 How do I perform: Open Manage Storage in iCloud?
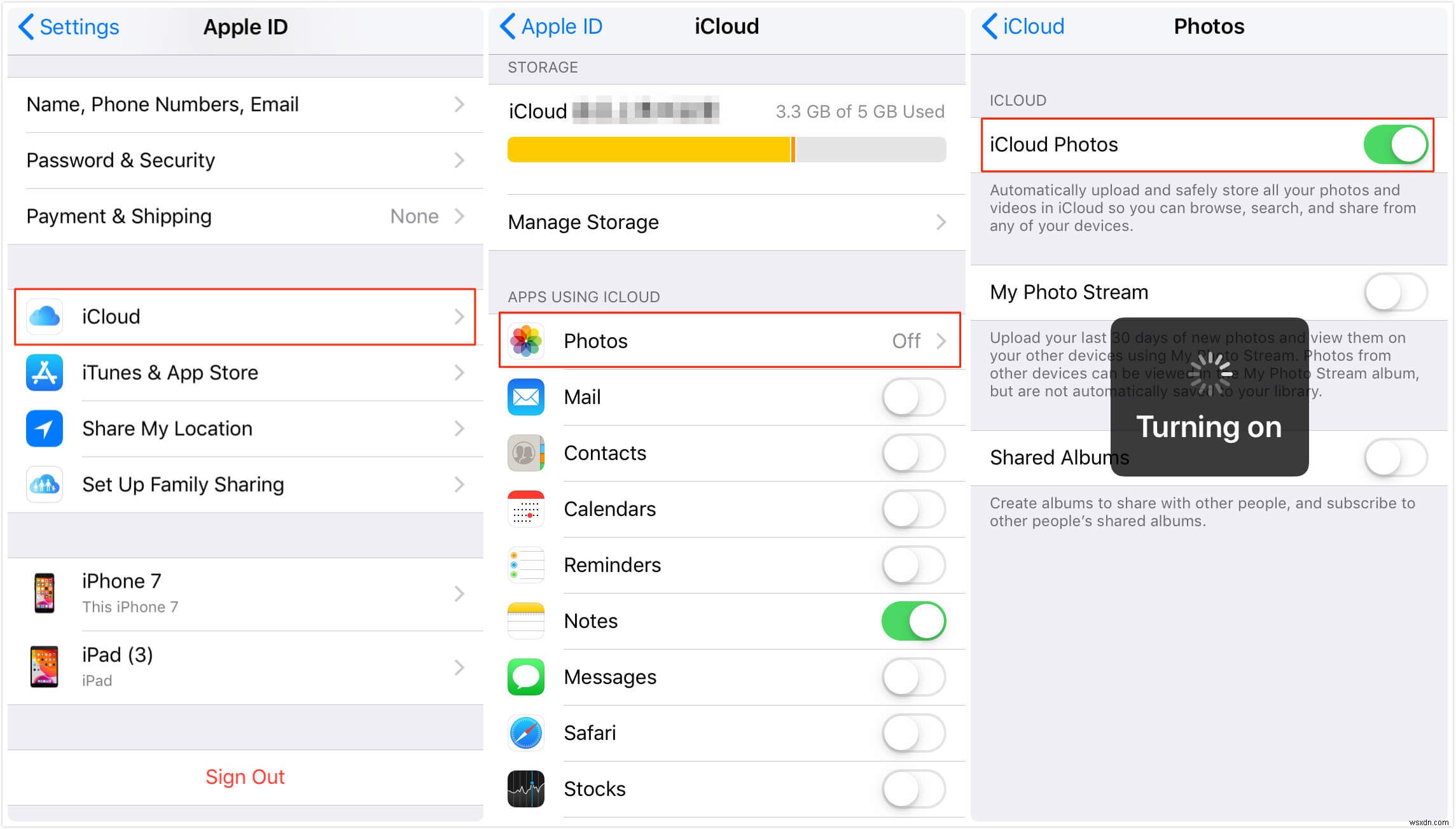(726, 222)
